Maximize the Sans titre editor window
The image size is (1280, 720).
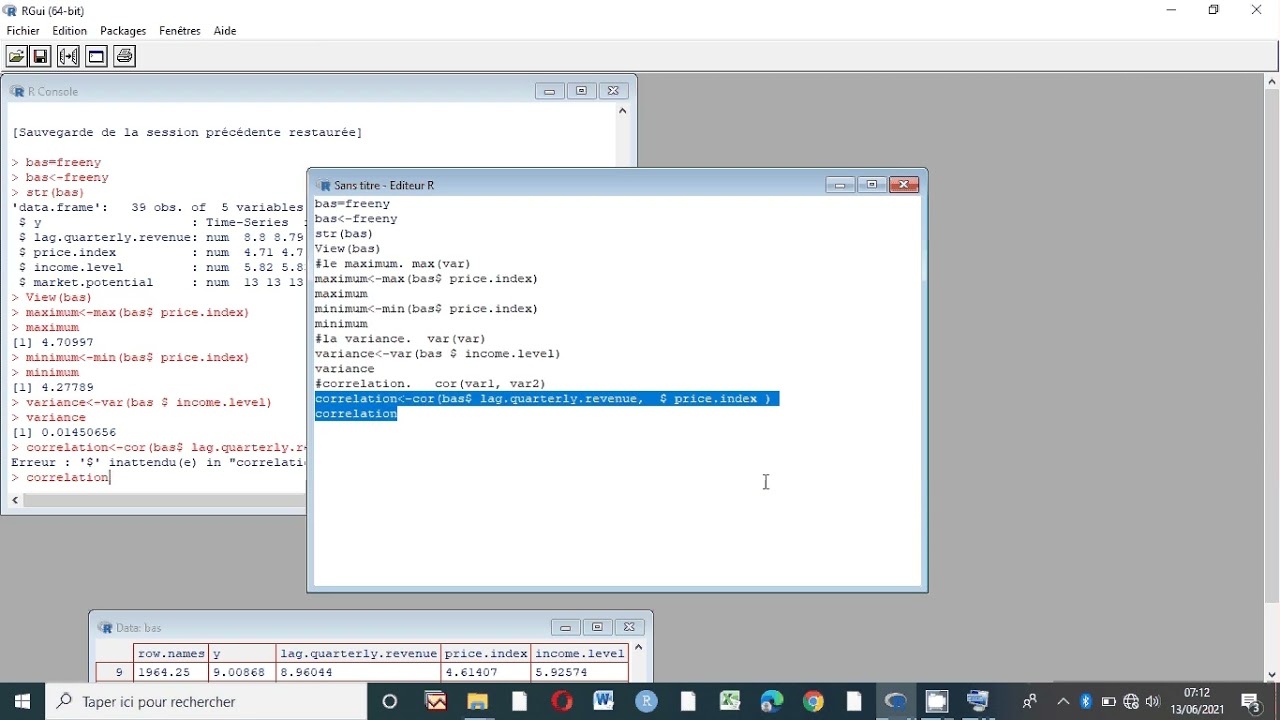pos(872,185)
